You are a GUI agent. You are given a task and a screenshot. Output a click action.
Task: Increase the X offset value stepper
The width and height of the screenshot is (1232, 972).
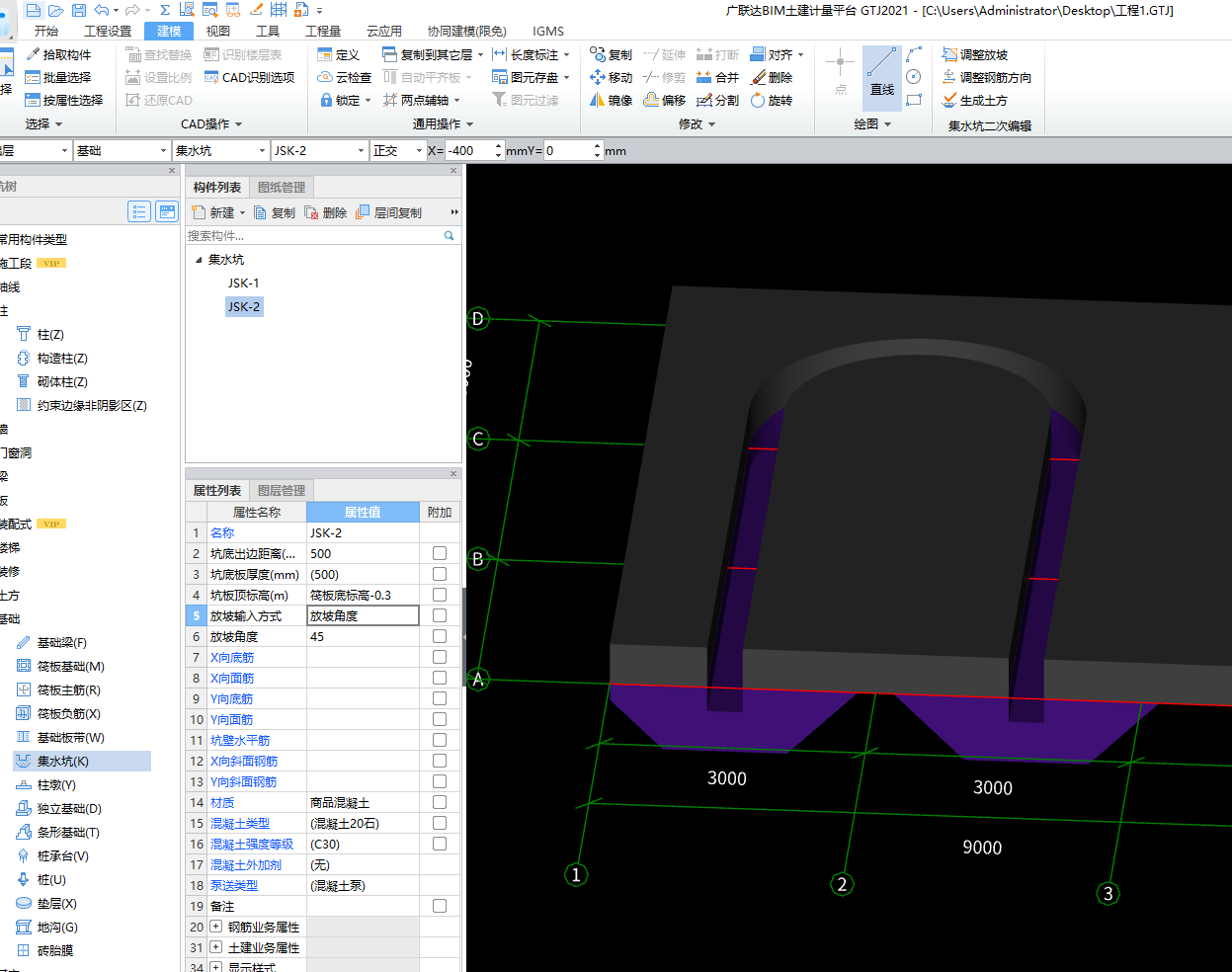[x=498, y=146]
